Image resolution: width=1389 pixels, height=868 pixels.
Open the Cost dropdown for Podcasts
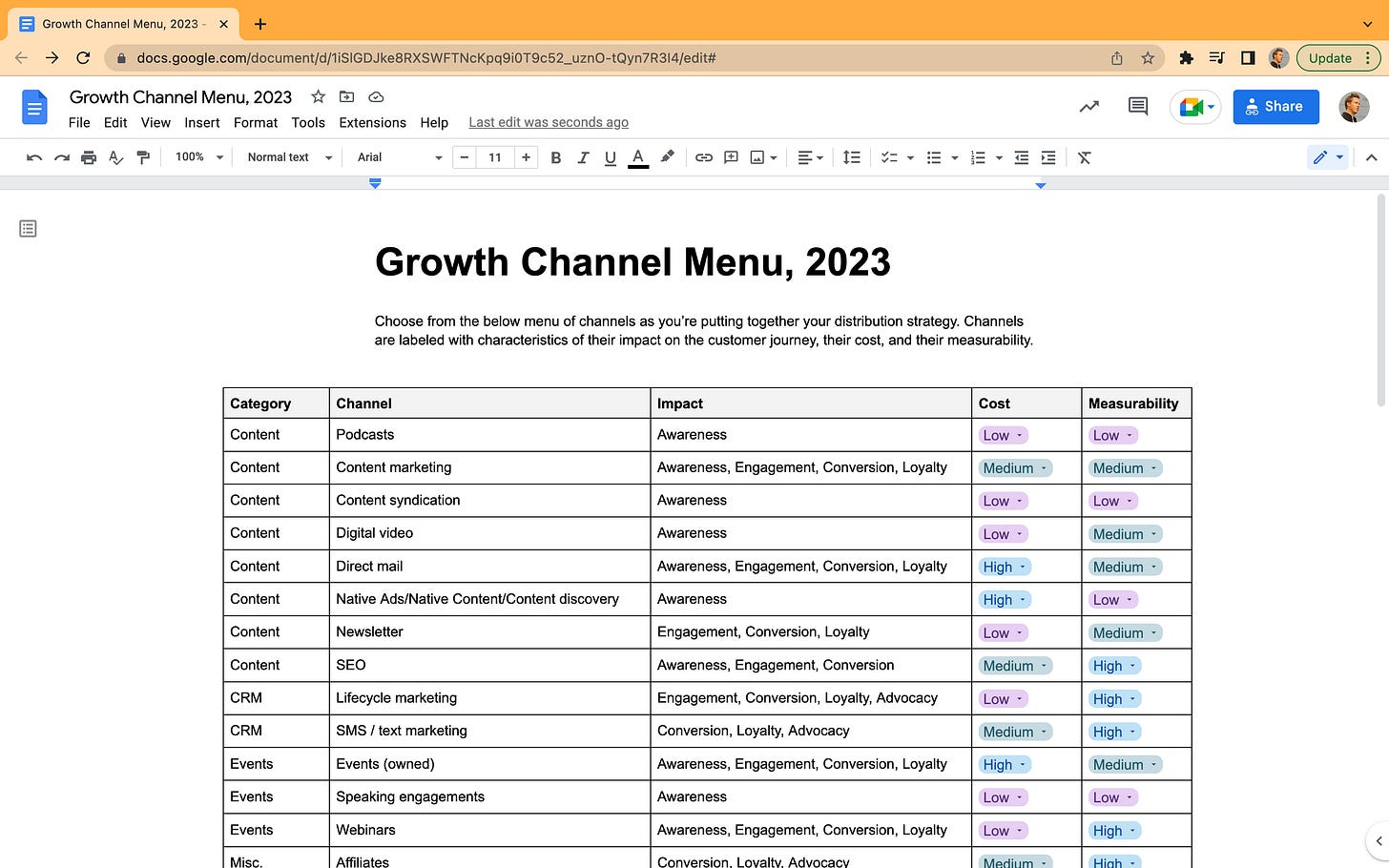point(1003,435)
